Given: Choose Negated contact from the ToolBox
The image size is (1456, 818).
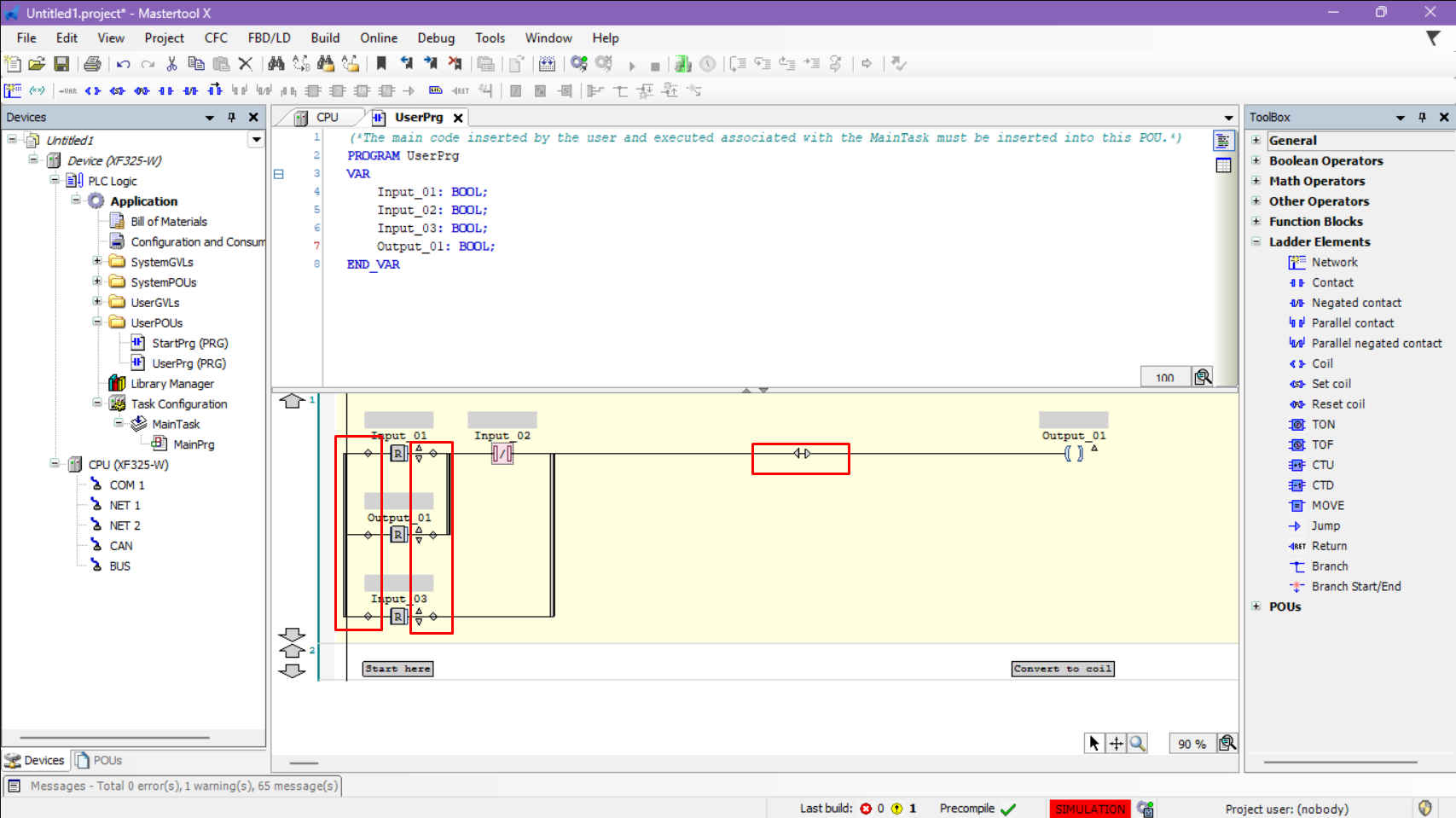Looking at the screenshot, I should pyautogui.click(x=1355, y=303).
